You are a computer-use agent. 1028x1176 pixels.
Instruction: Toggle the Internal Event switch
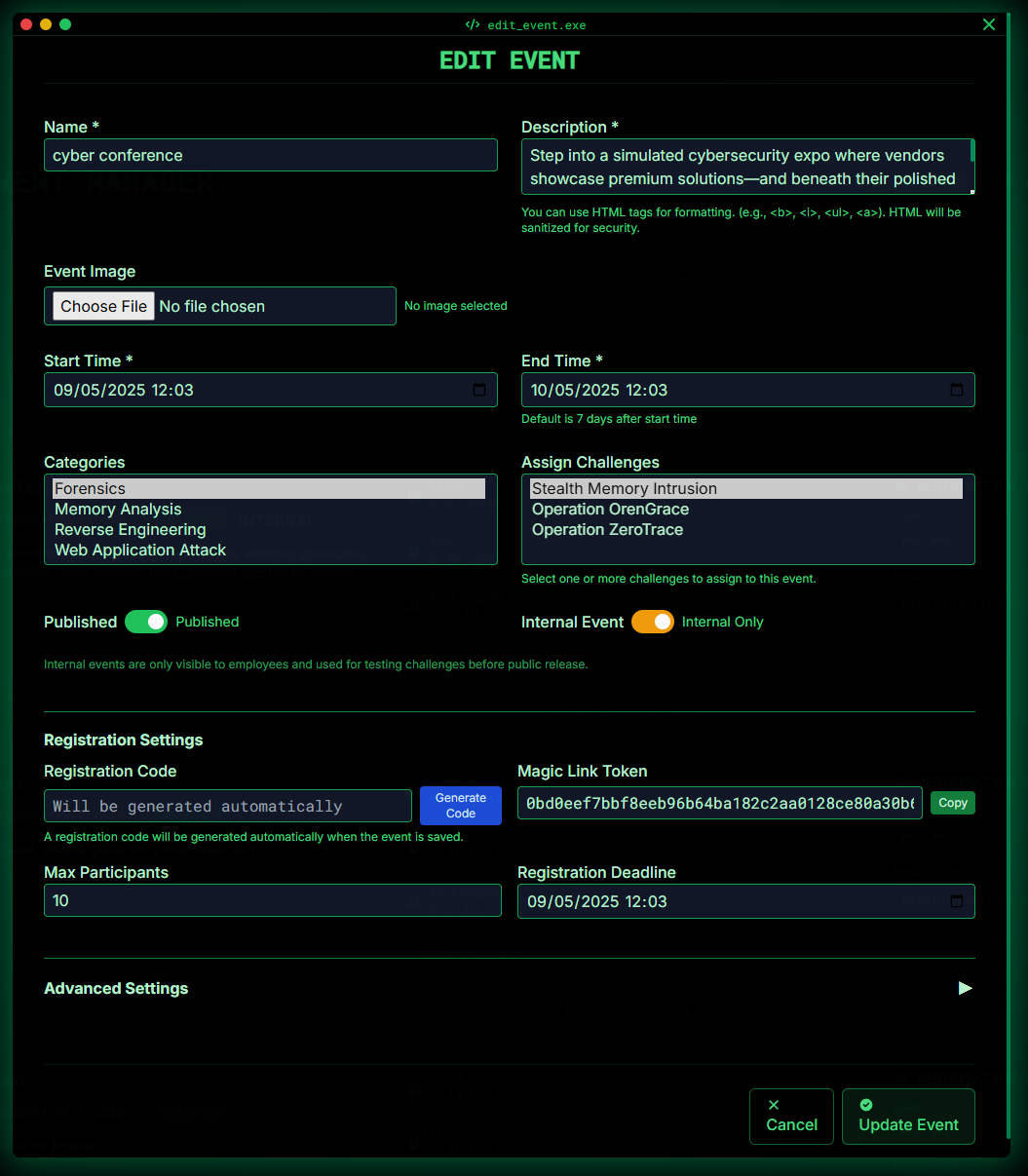pos(653,622)
